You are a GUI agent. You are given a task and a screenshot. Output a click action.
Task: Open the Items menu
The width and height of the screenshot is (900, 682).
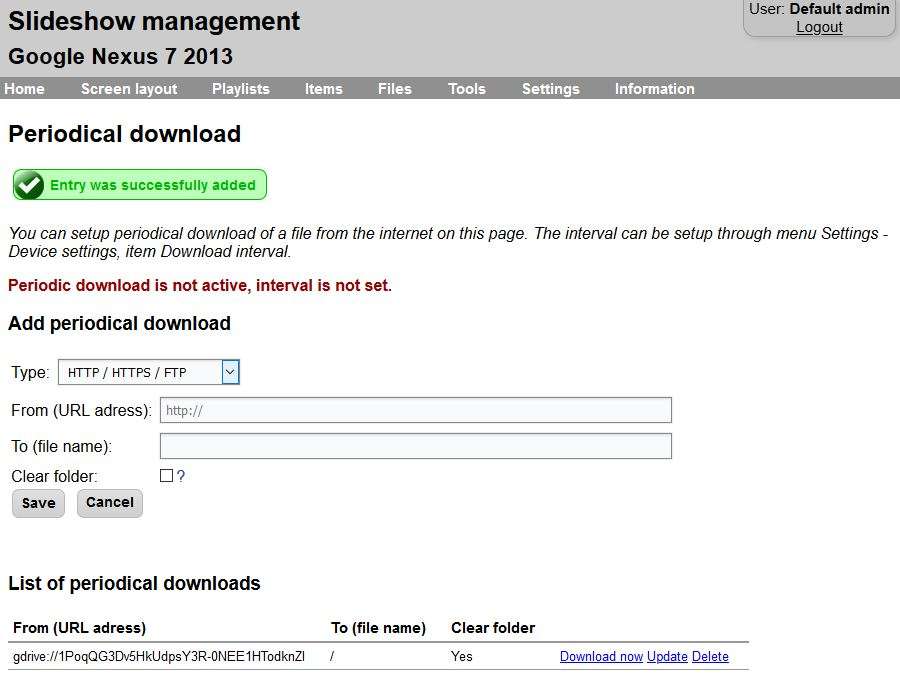pos(324,89)
